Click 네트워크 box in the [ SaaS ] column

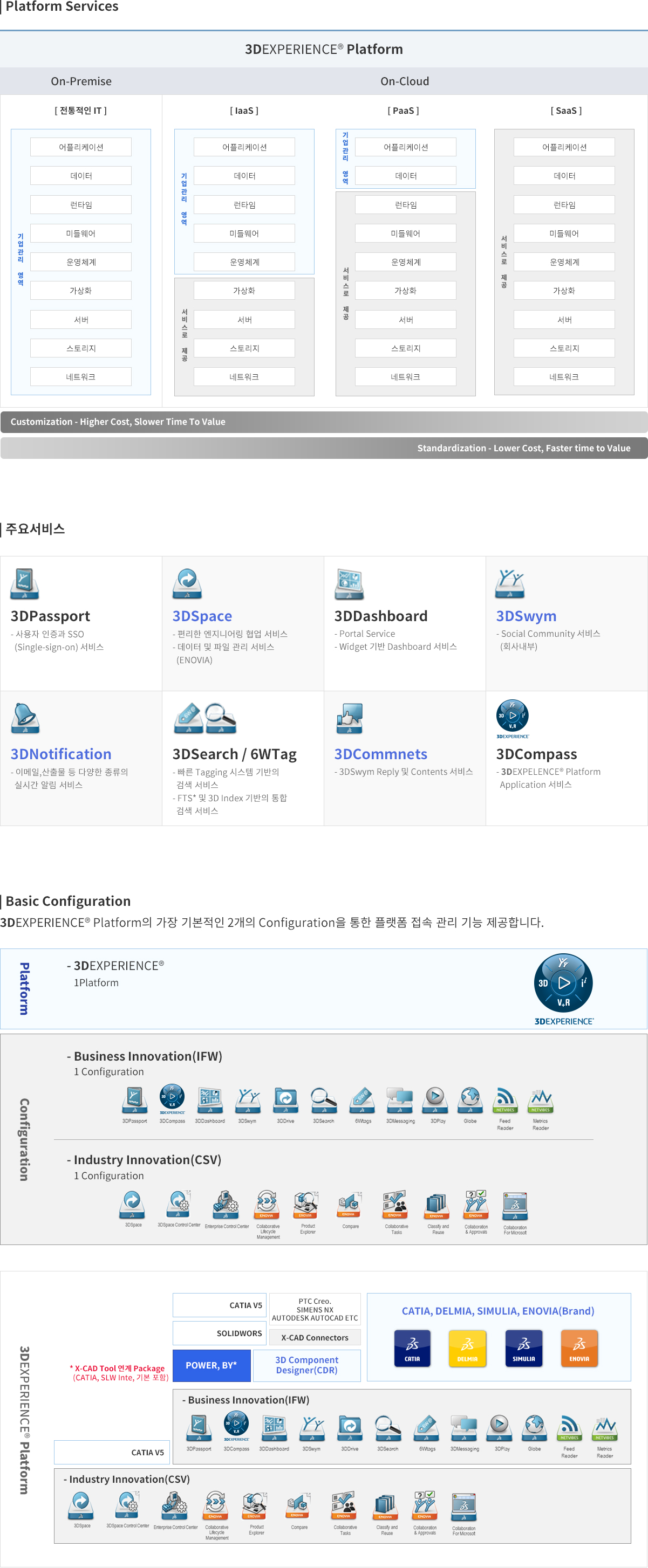pos(564,377)
